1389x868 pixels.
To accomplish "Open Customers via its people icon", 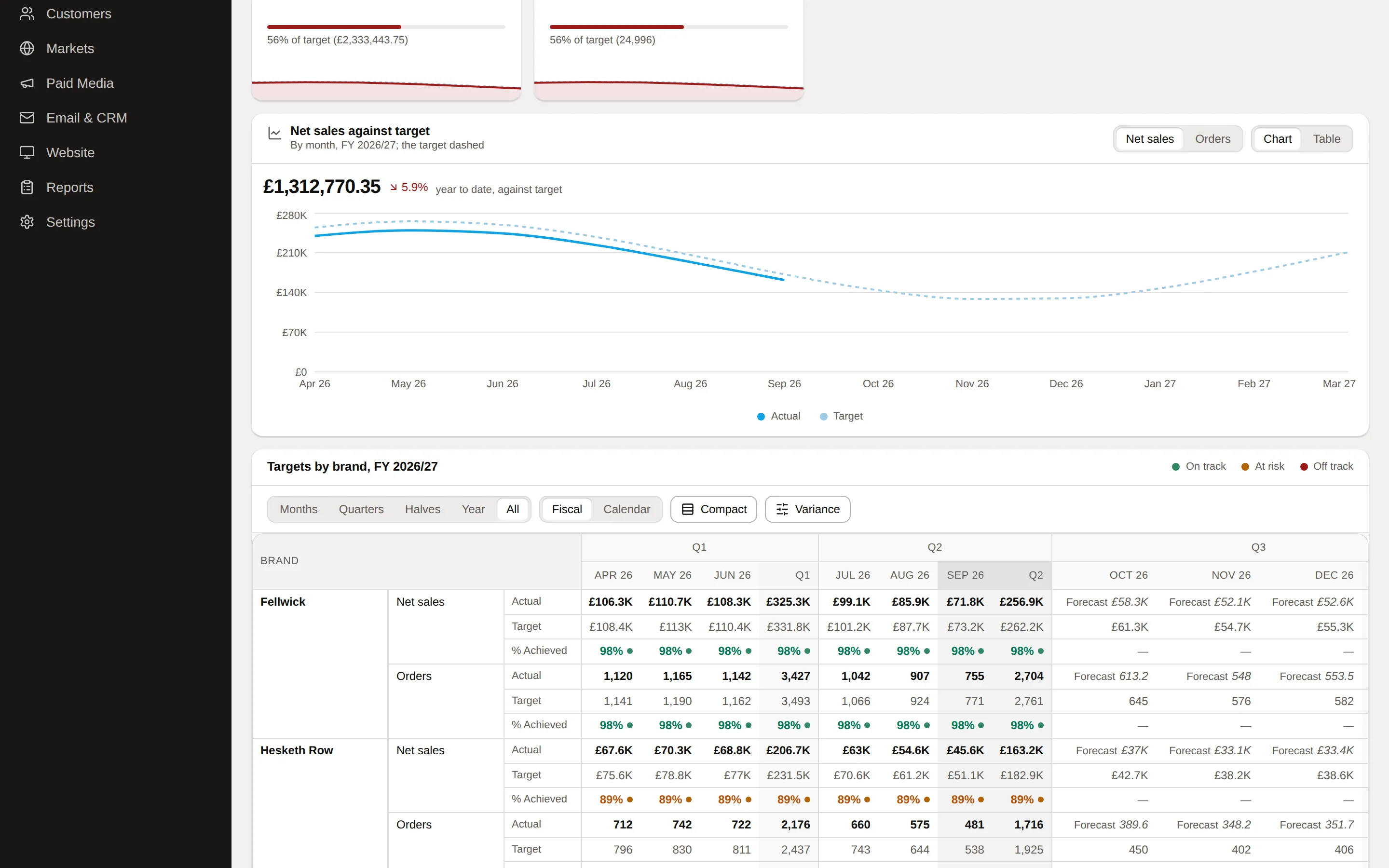I will tap(27, 14).
